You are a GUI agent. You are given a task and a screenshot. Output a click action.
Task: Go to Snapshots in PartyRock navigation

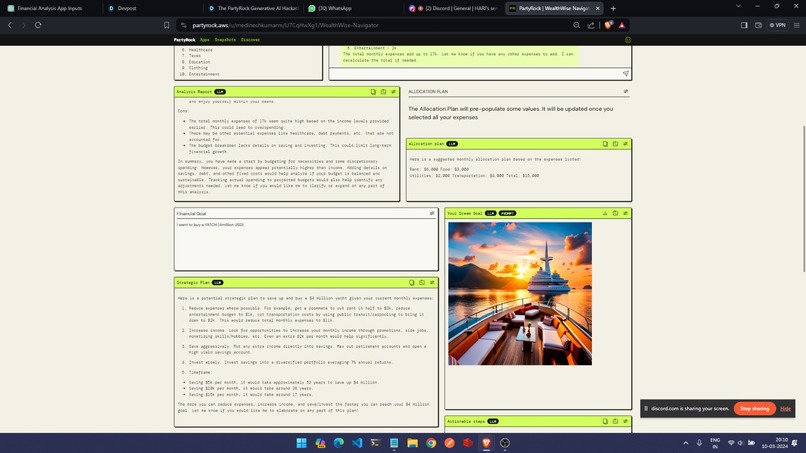[x=225, y=40]
